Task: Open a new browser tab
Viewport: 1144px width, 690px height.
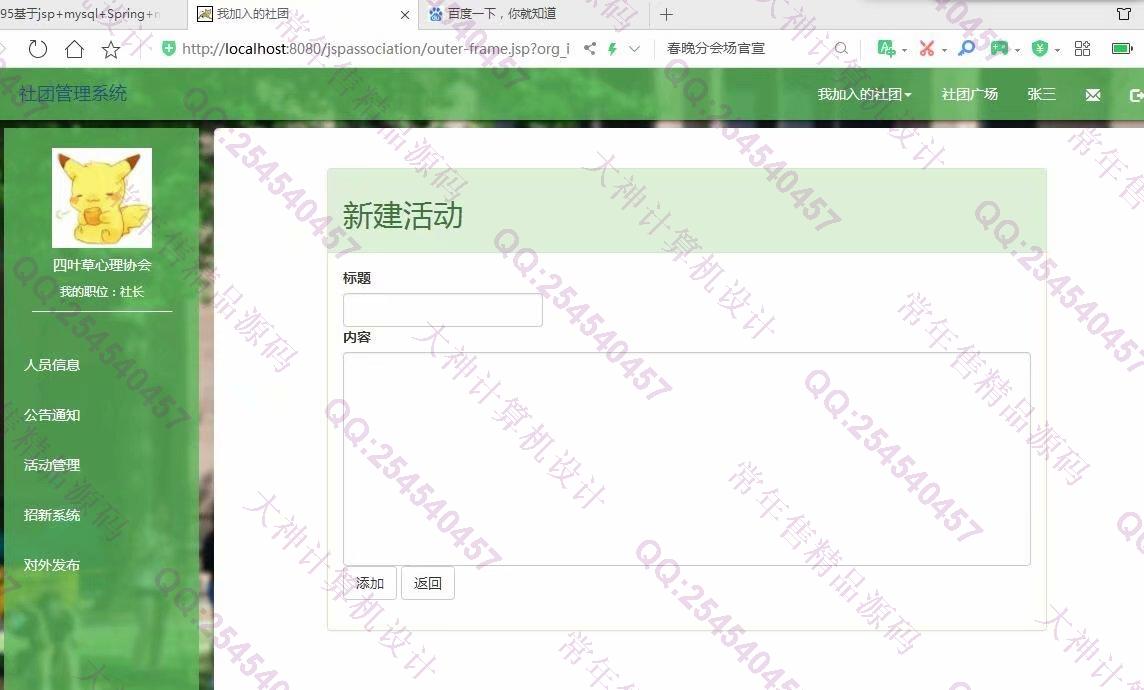Action: coord(666,14)
